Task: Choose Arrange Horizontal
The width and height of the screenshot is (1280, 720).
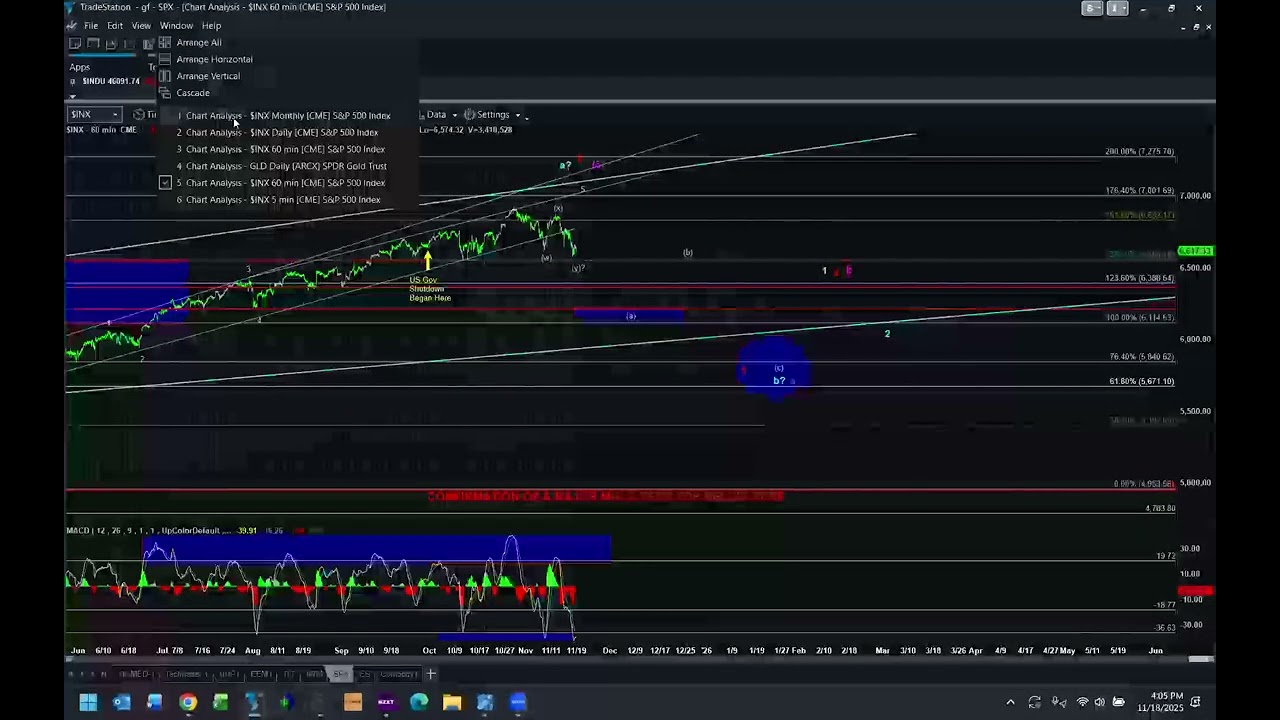Action: click(x=214, y=59)
